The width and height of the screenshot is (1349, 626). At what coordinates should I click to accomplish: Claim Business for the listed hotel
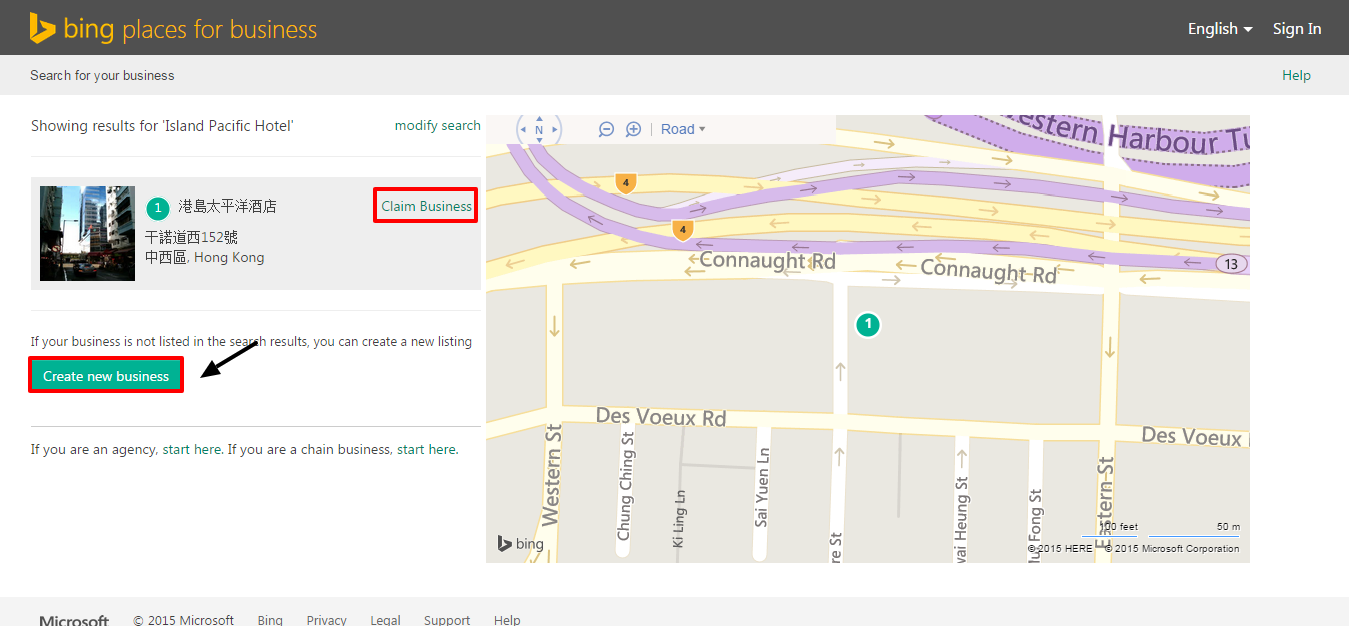[426, 206]
